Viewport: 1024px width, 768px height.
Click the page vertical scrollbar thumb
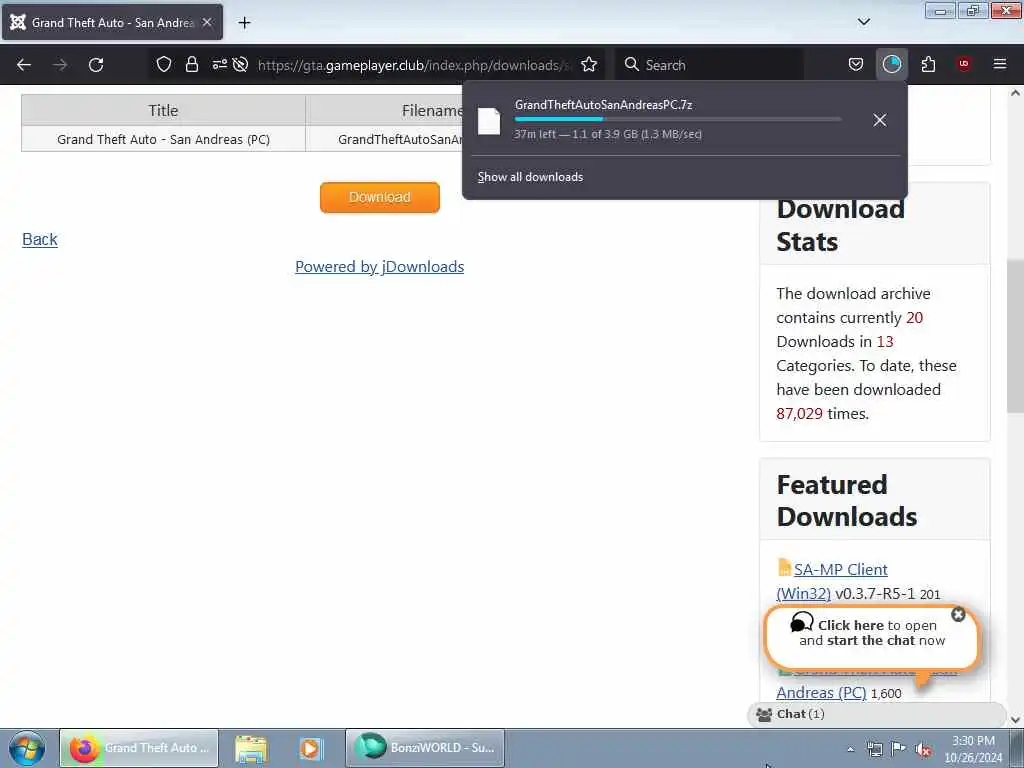[x=1015, y=336]
